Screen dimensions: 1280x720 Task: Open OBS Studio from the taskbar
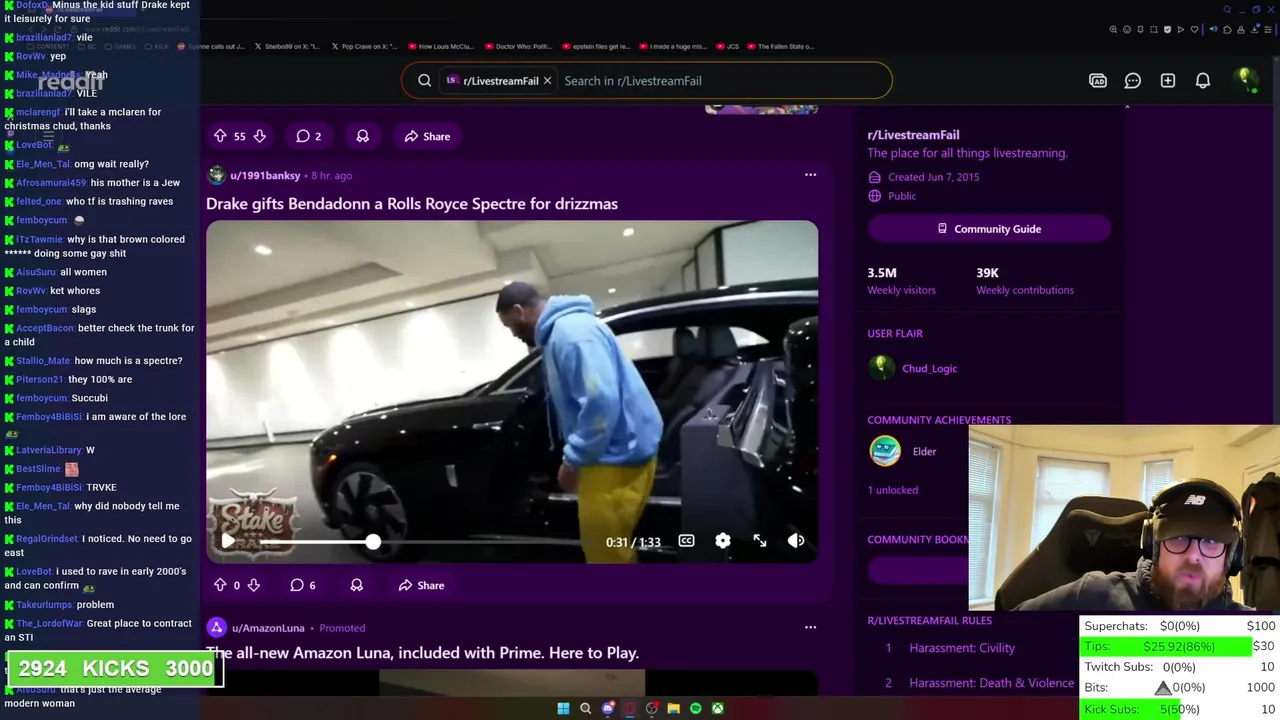651,708
